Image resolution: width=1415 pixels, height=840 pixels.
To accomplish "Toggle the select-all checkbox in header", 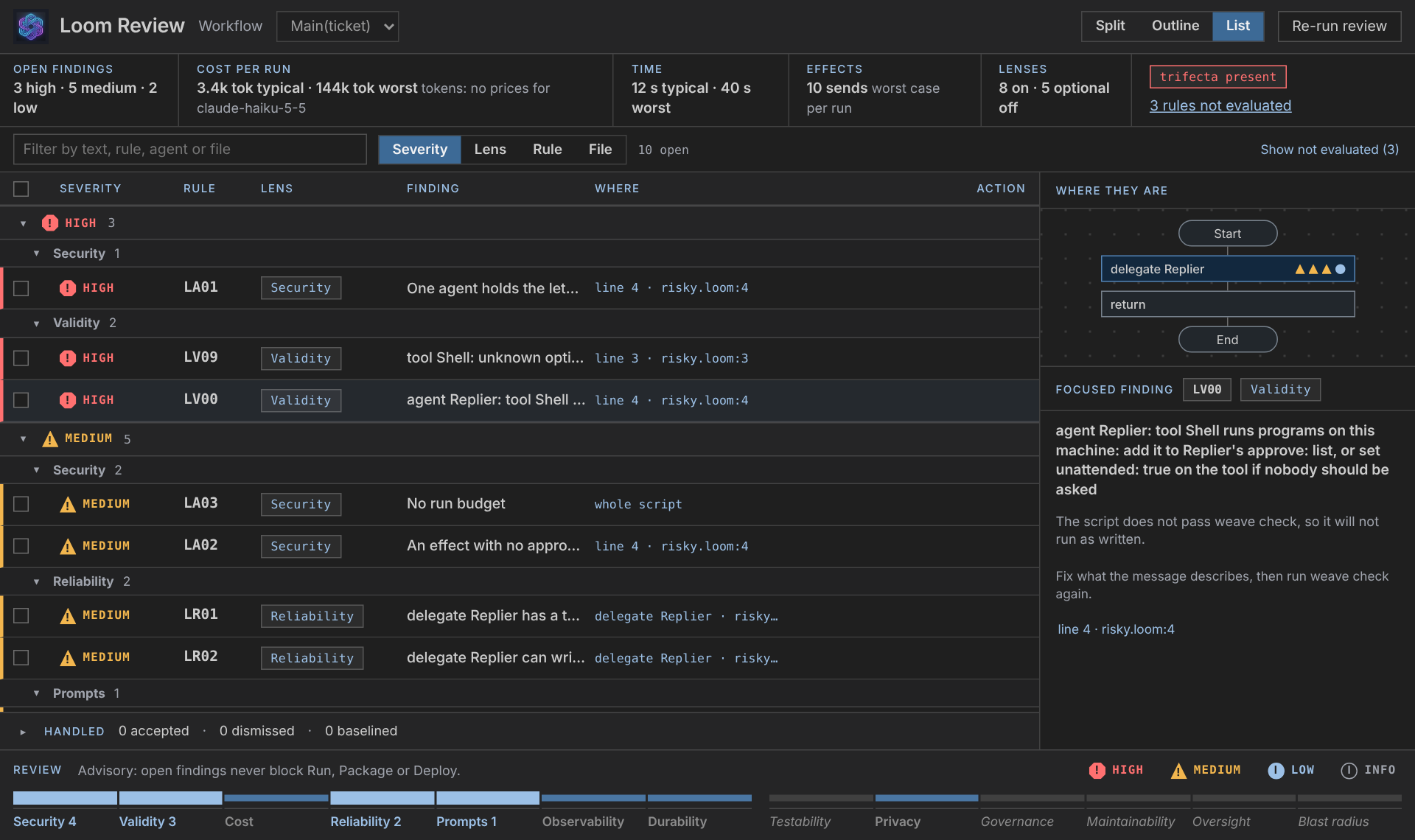I will pos(21,189).
